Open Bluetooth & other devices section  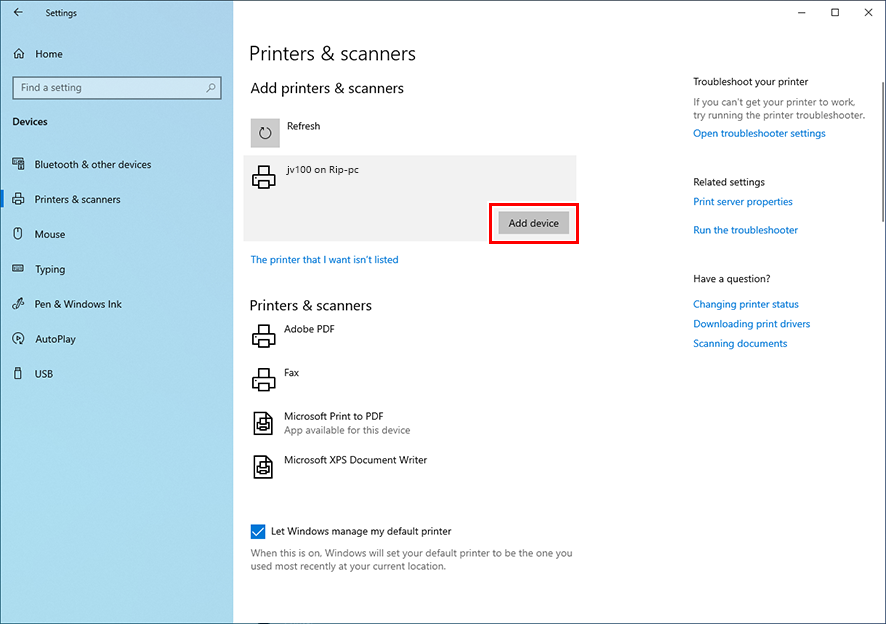[x=92, y=165]
